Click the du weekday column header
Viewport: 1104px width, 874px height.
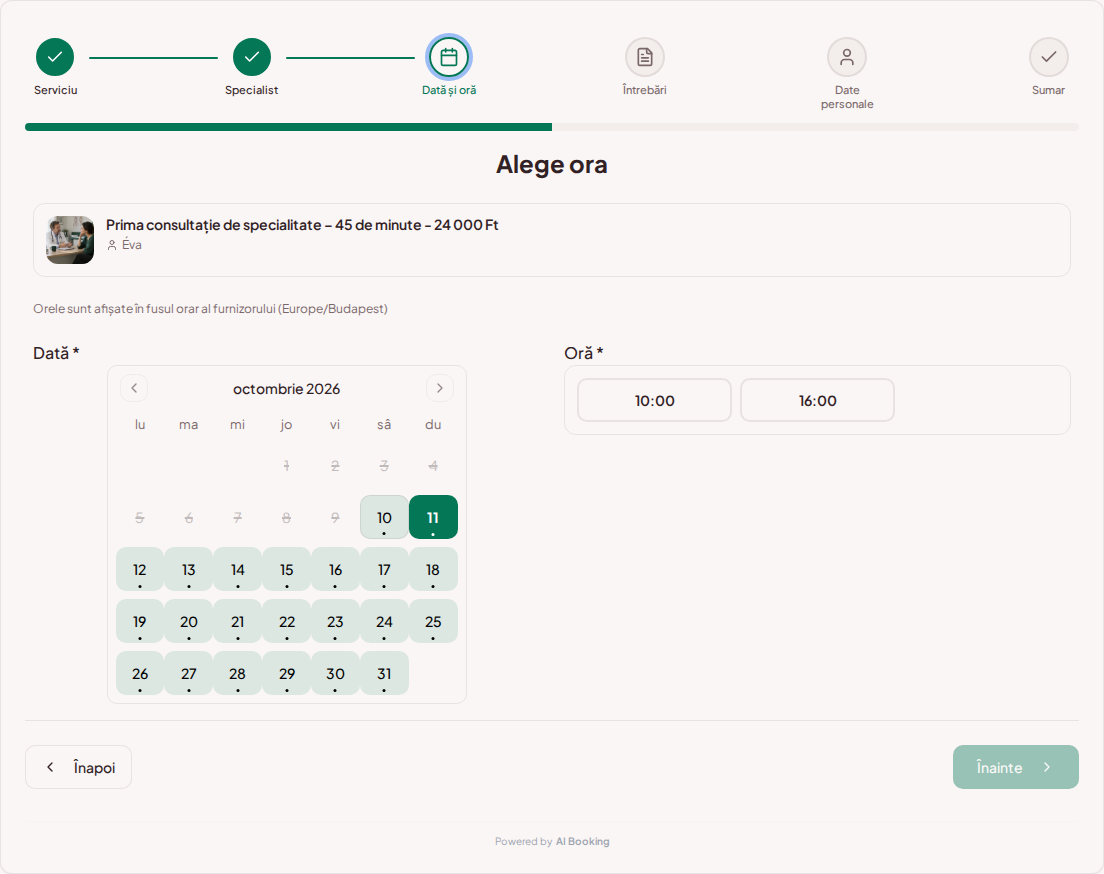coord(433,425)
